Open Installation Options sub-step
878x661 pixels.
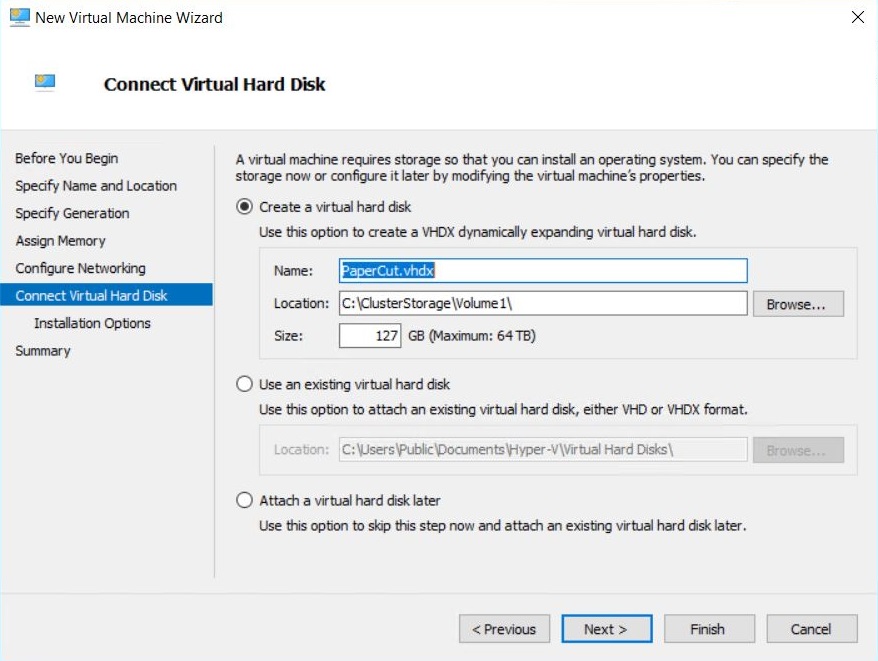pos(92,323)
